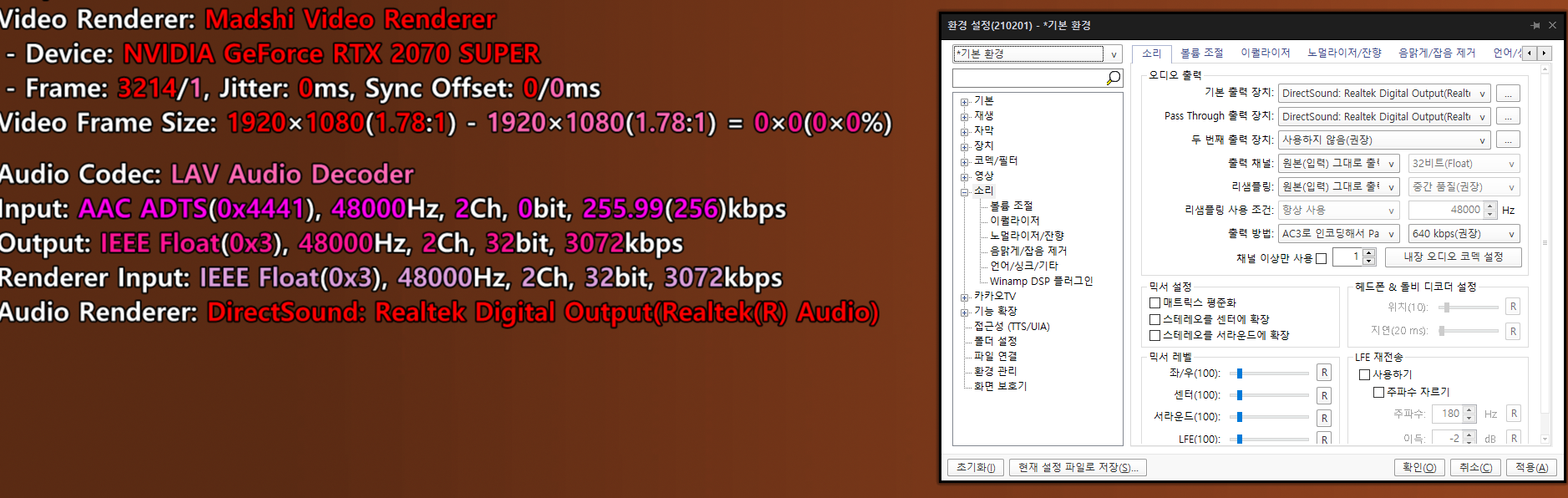Viewport: 1568px width, 498px height.
Task: Switch to the 음맑게/잡음 제거 tab
Action: pyautogui.click(x=1437, y=53)
